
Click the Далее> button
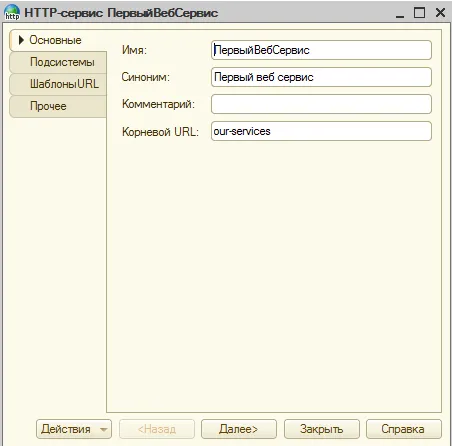(x=239, y=429)
